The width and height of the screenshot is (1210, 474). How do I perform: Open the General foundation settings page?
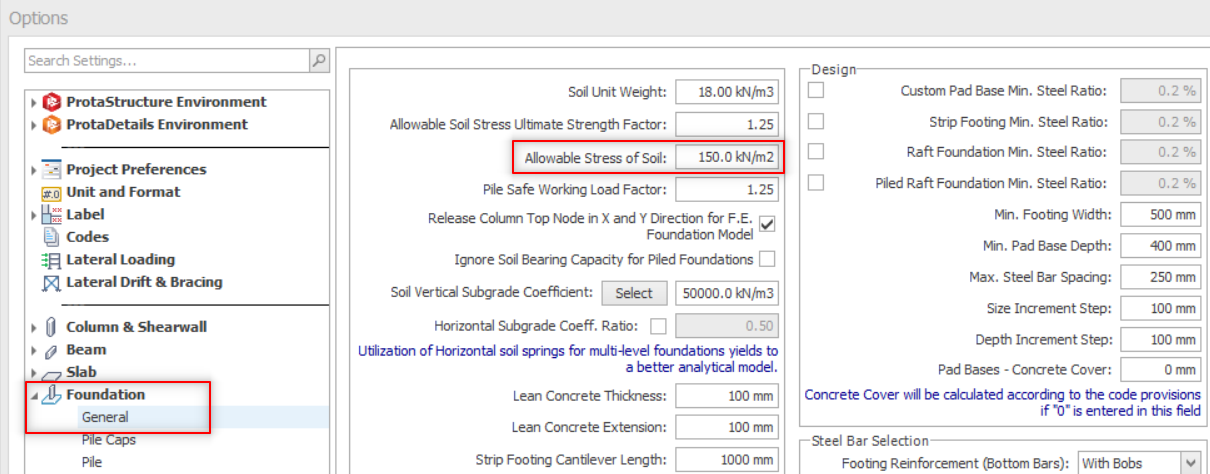(105, 417)
